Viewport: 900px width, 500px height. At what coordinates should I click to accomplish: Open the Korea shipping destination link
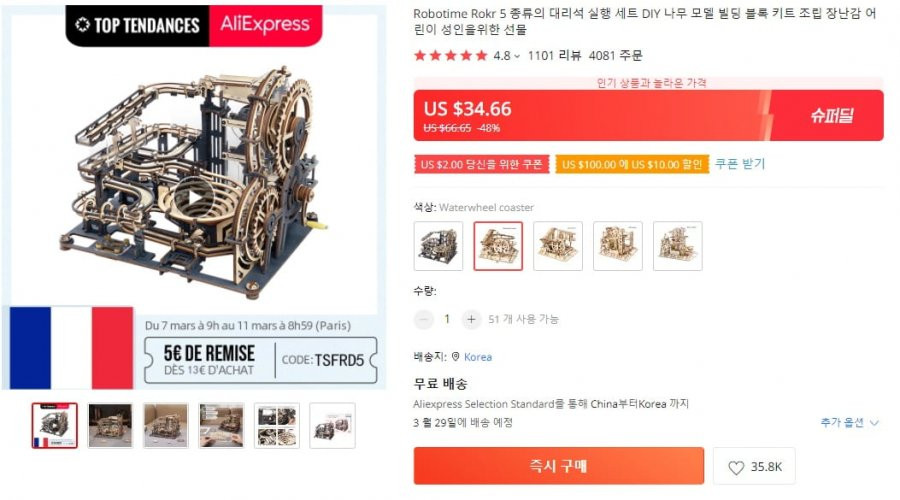(x=478, y=356)
